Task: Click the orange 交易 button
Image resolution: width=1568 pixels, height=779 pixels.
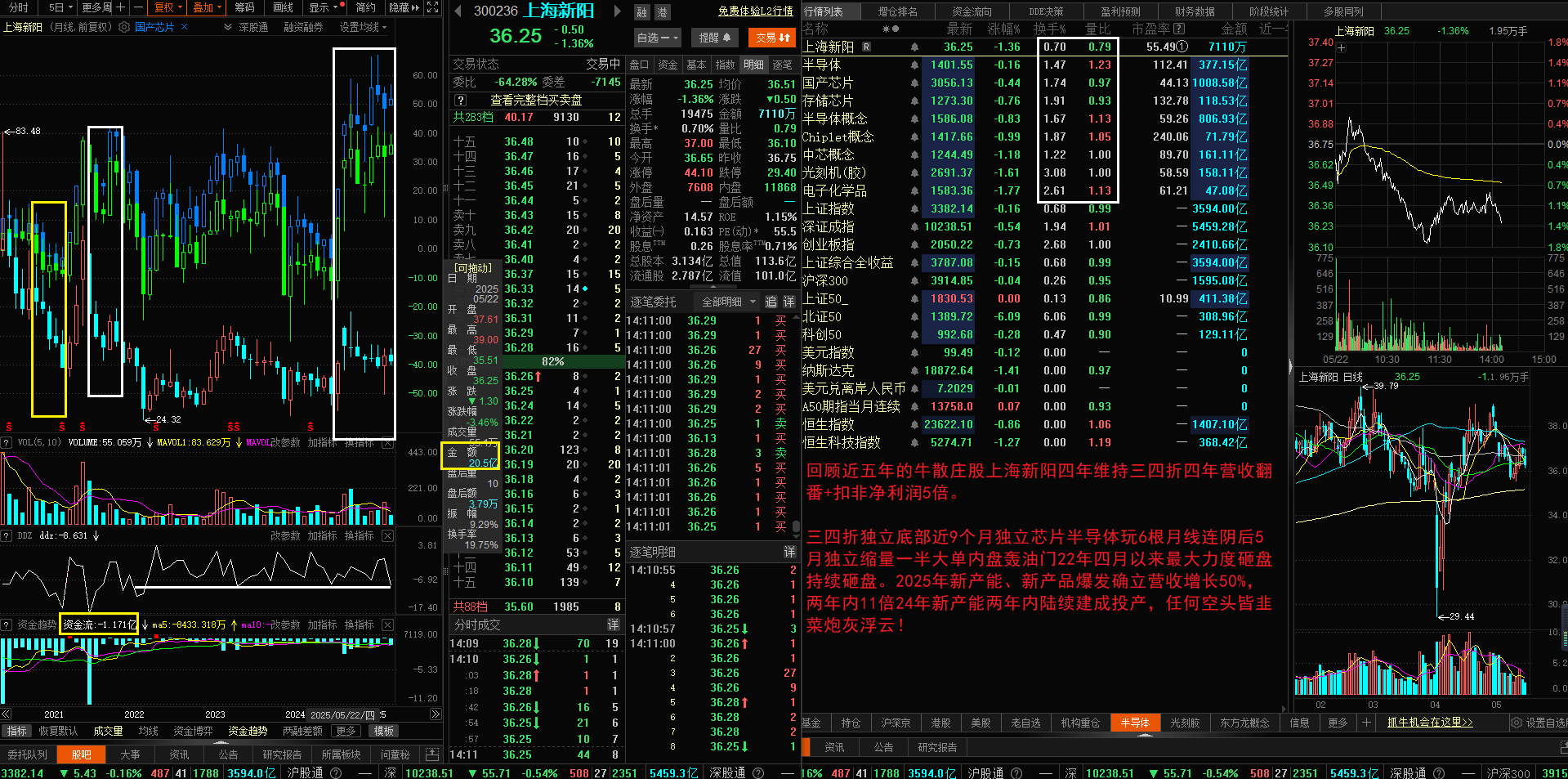Action: [772, 38]
